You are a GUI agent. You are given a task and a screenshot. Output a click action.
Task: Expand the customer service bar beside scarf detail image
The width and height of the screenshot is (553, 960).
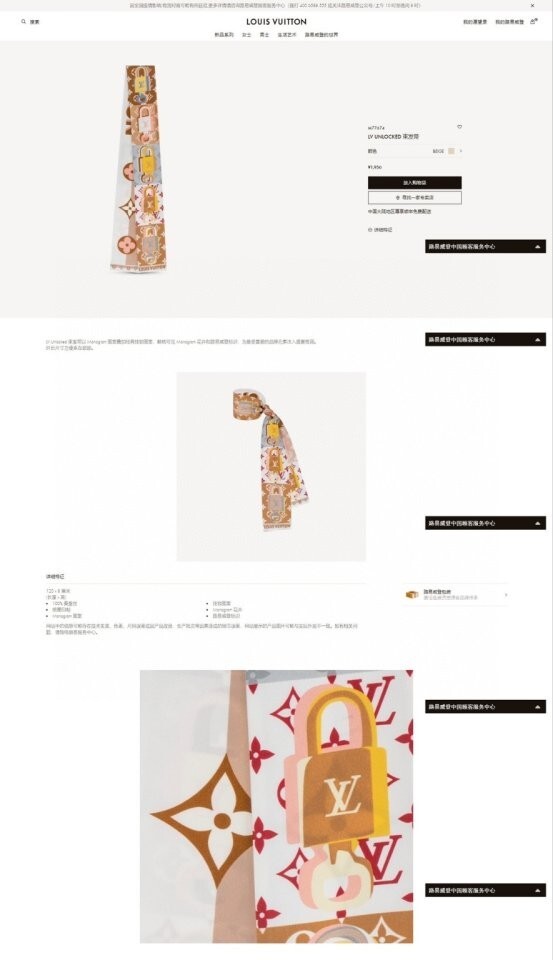538,707
